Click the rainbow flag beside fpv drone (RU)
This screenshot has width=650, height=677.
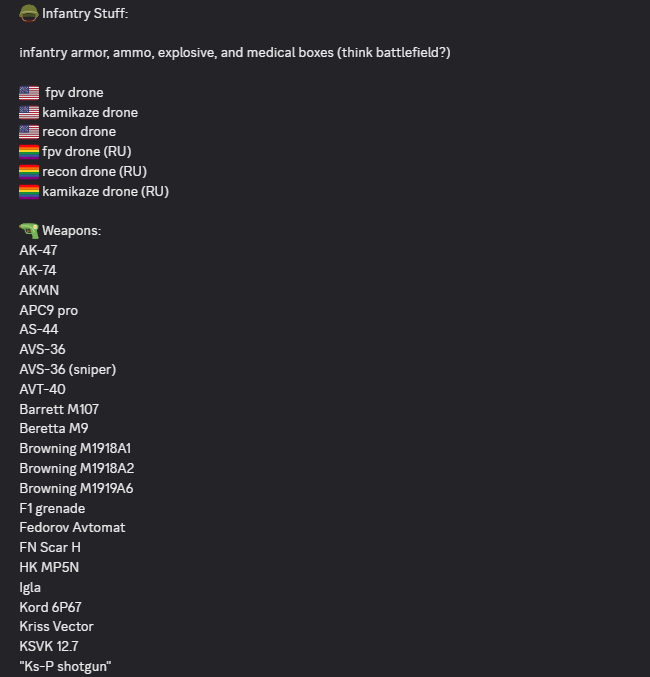[x=29, y=152]
